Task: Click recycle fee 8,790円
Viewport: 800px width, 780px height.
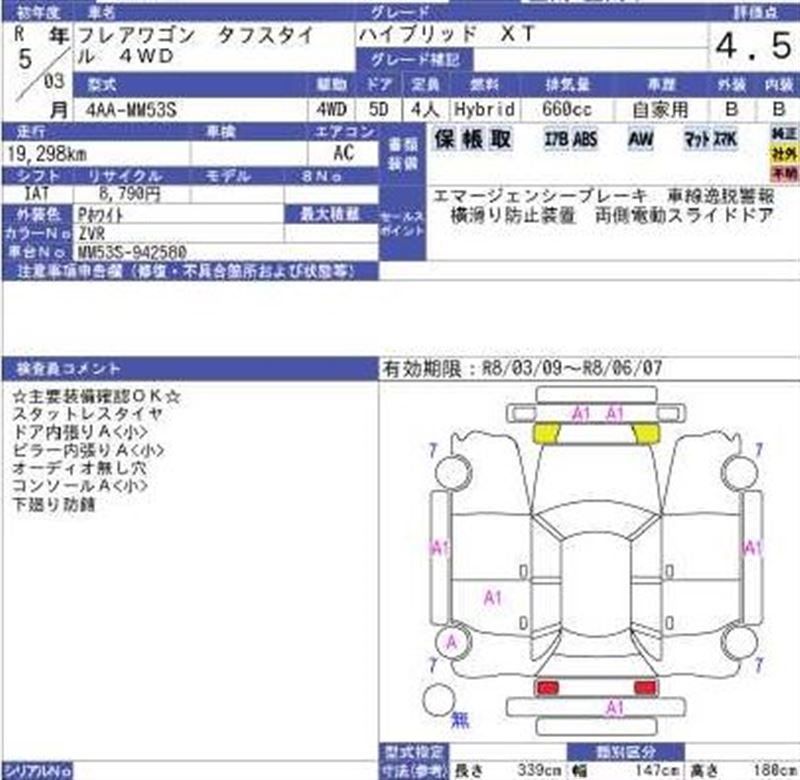Action: click(x=130, y=194)
